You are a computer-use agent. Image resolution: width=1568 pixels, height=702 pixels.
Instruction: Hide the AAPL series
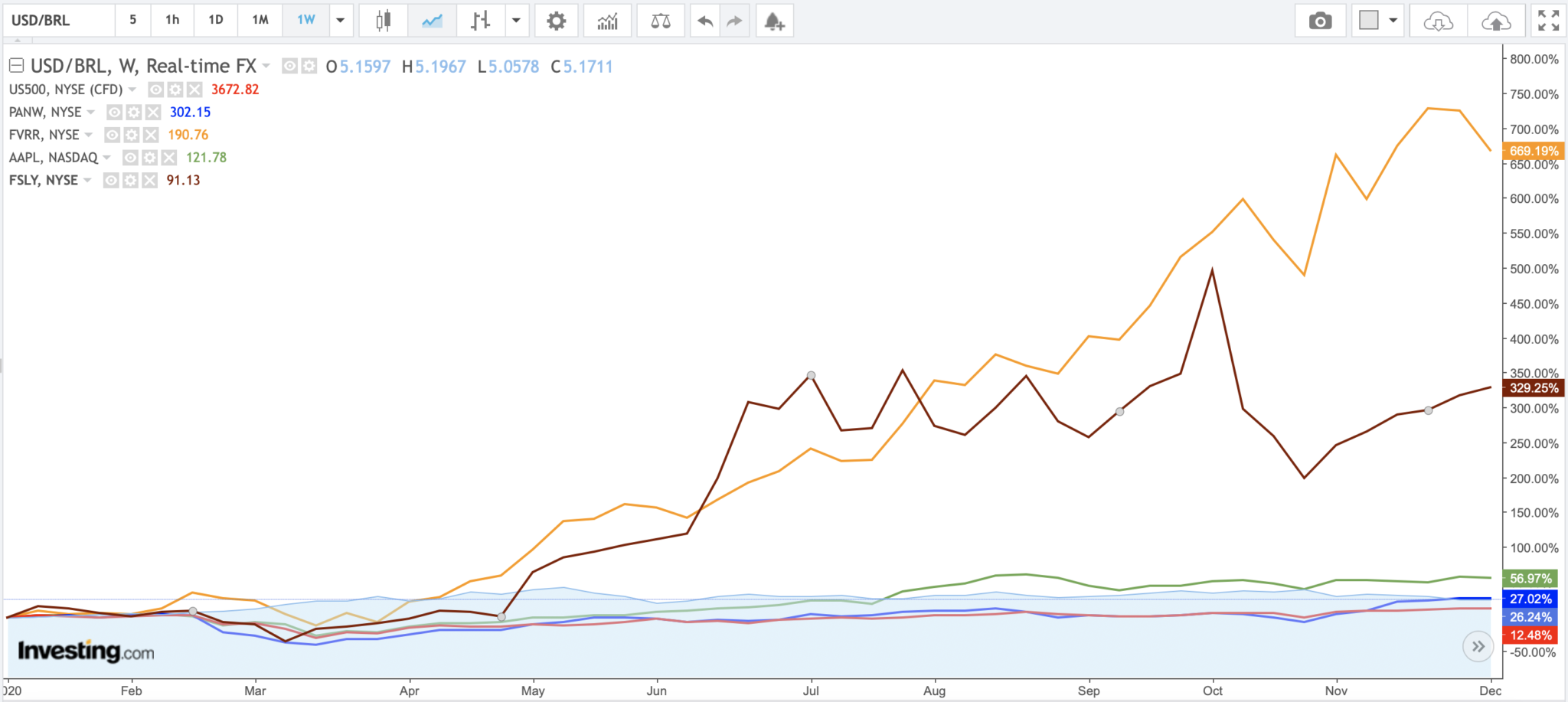[x=130, y=158]
